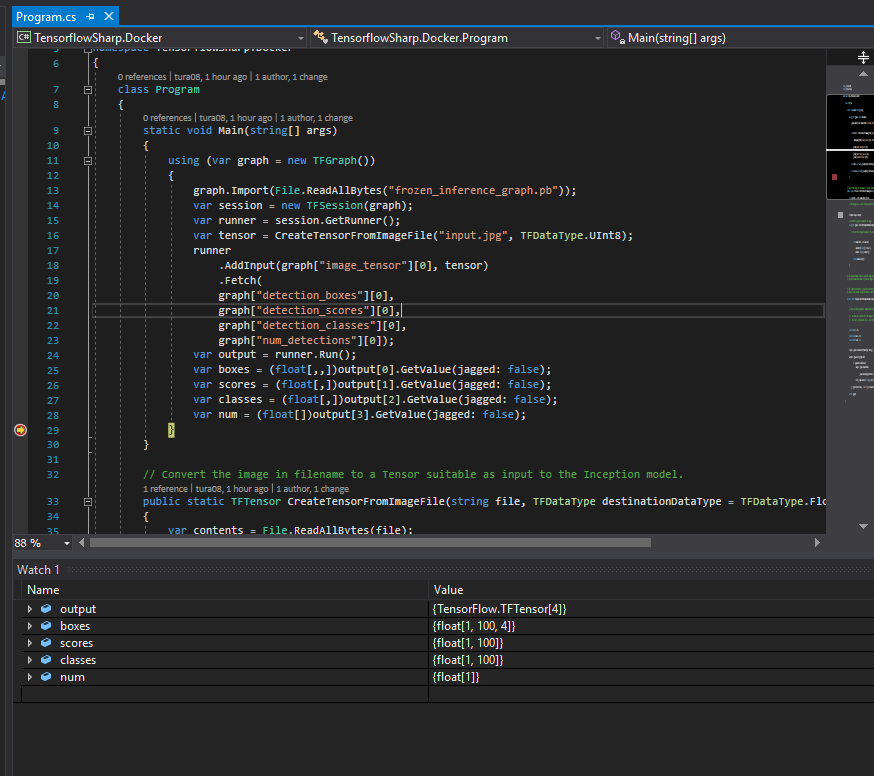Pin the Program.cs tab
Screen dimensions: 874x776
tap(90, 17)
